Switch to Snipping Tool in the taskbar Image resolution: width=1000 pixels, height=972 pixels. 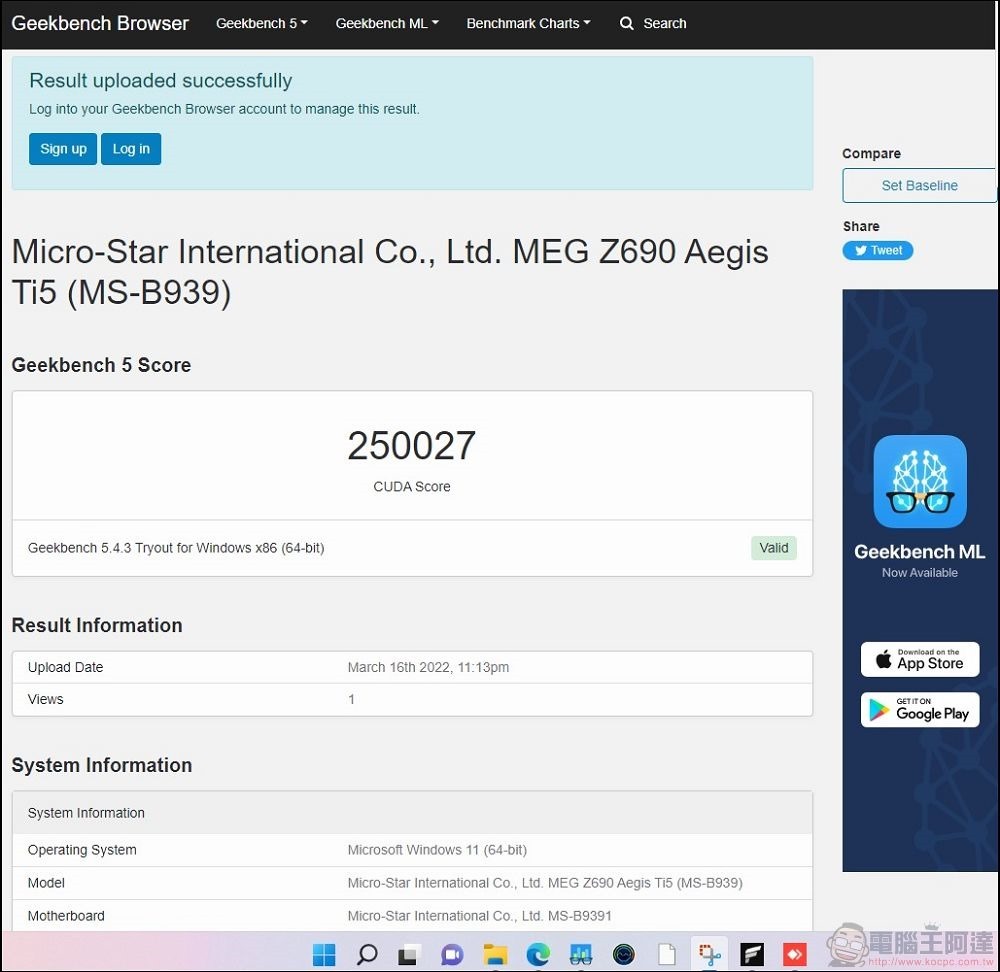click(x=710, y=954)
